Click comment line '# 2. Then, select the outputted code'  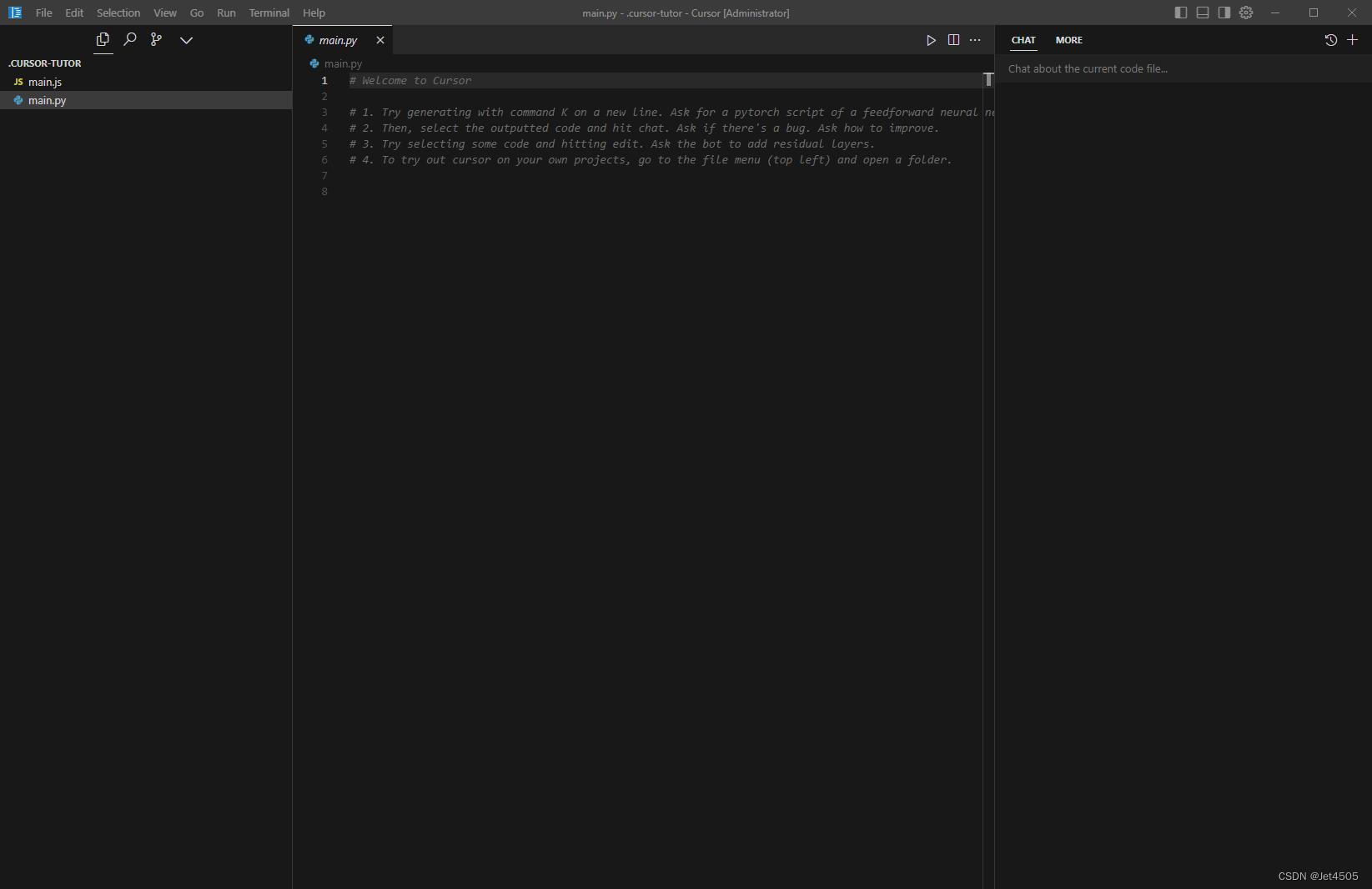(644, 128)
